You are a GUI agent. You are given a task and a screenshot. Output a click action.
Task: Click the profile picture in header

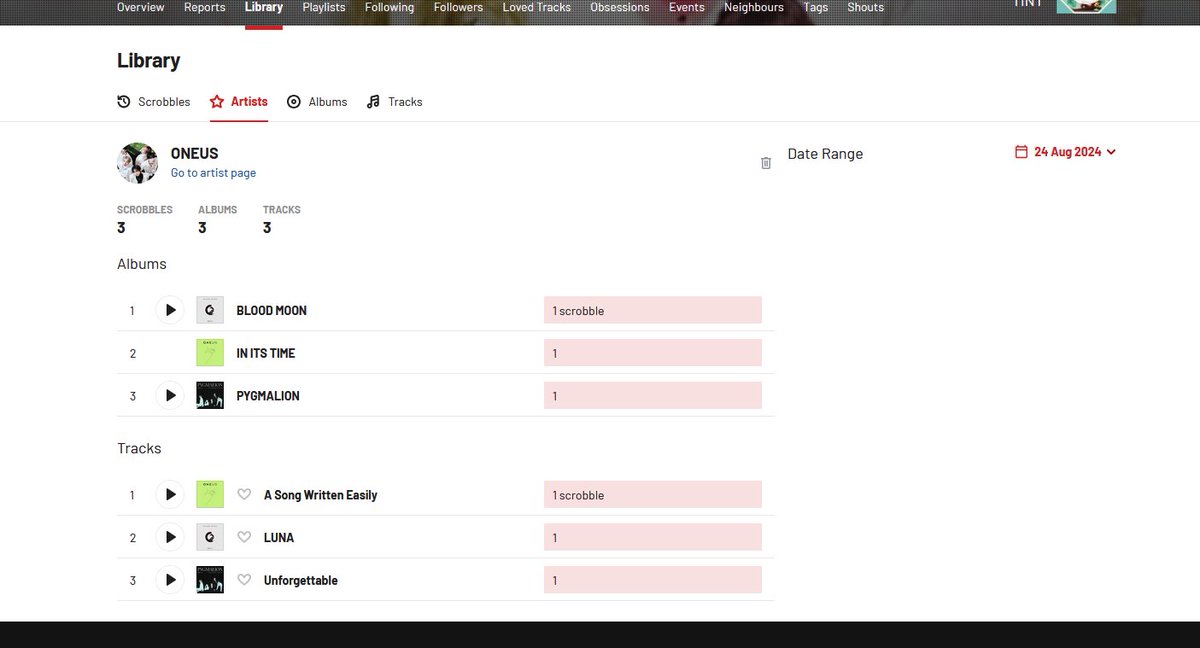(x=1086, y=6)
